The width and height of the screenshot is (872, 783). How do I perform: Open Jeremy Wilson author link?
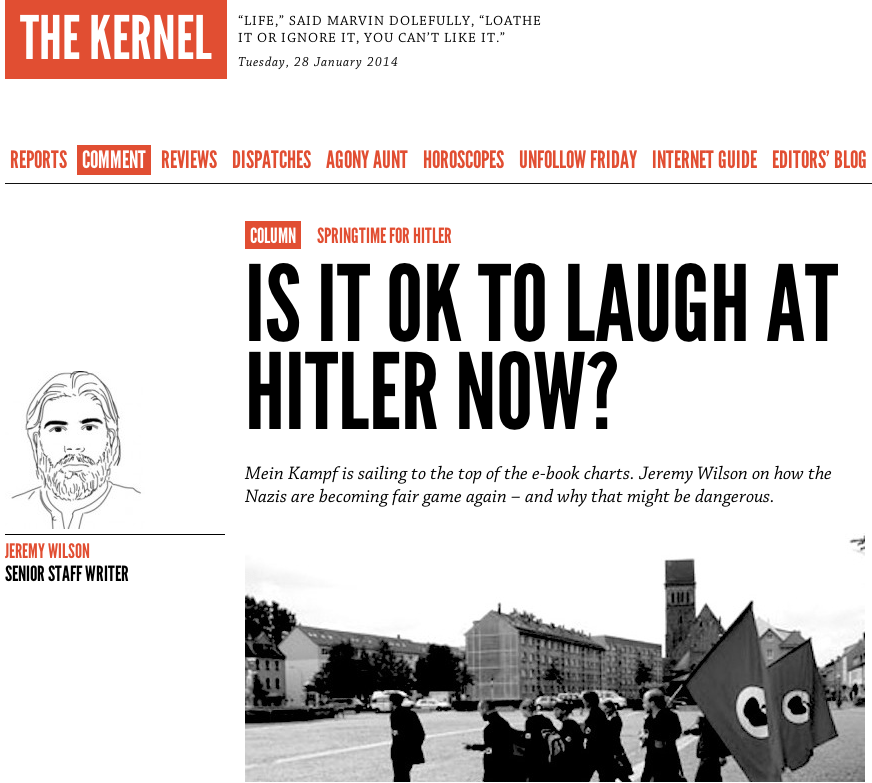pos(47,551)
